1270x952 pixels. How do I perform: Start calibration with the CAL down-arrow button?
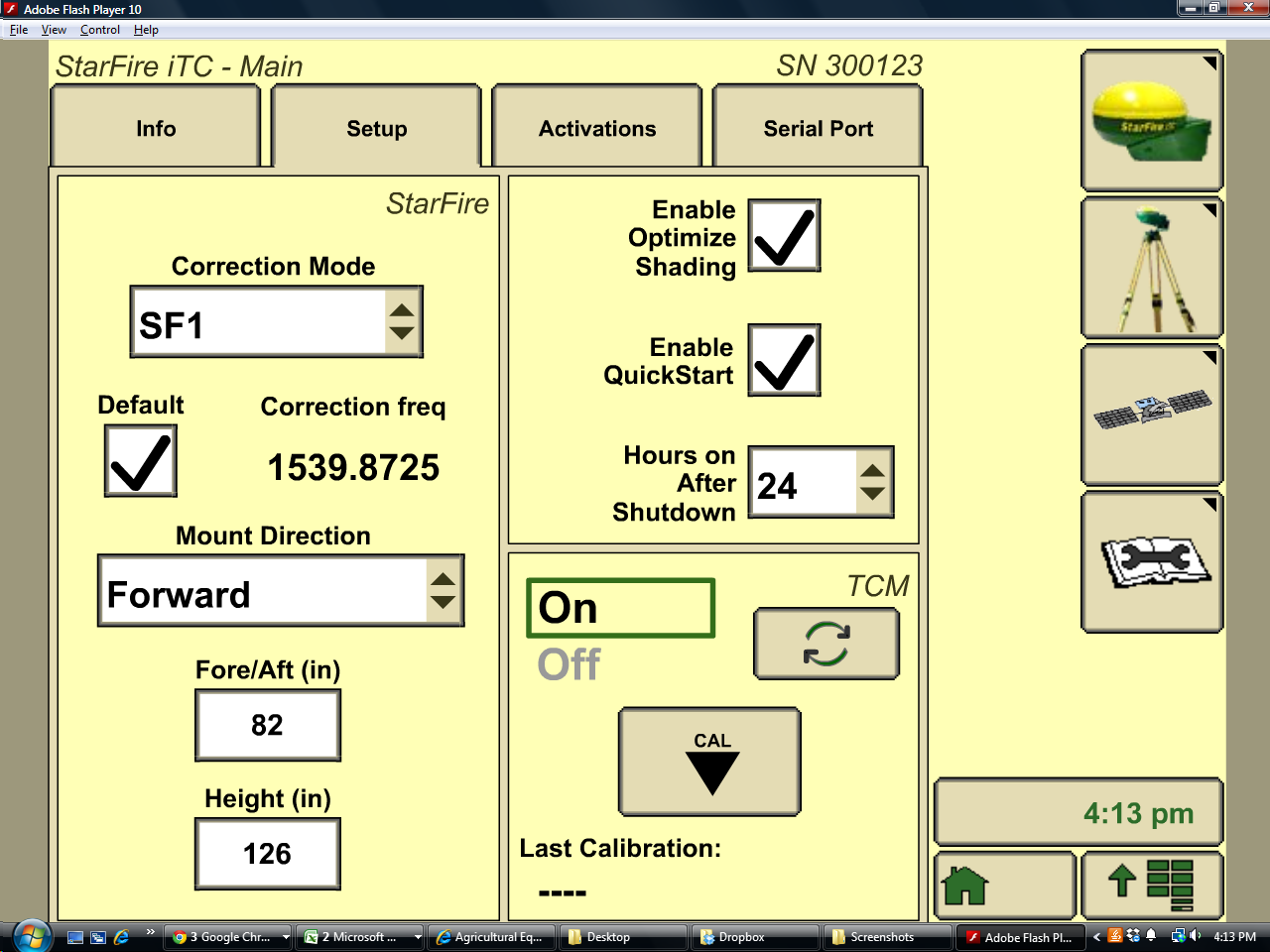point(709,762)
